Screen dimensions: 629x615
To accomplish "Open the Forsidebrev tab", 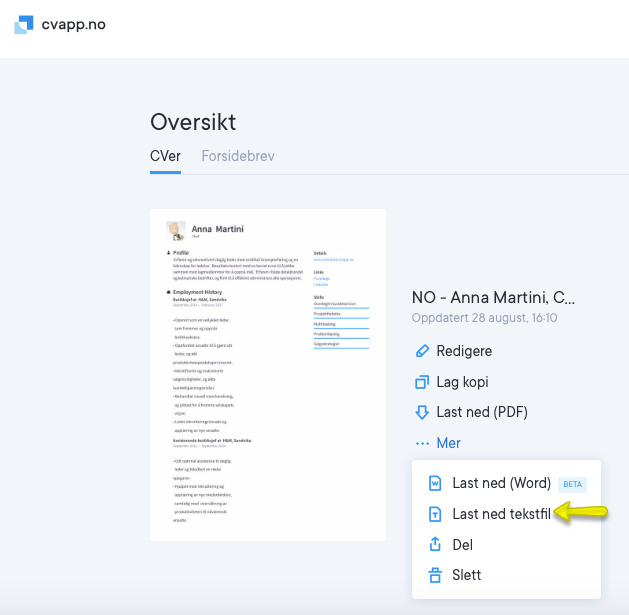I will (237, 156).
